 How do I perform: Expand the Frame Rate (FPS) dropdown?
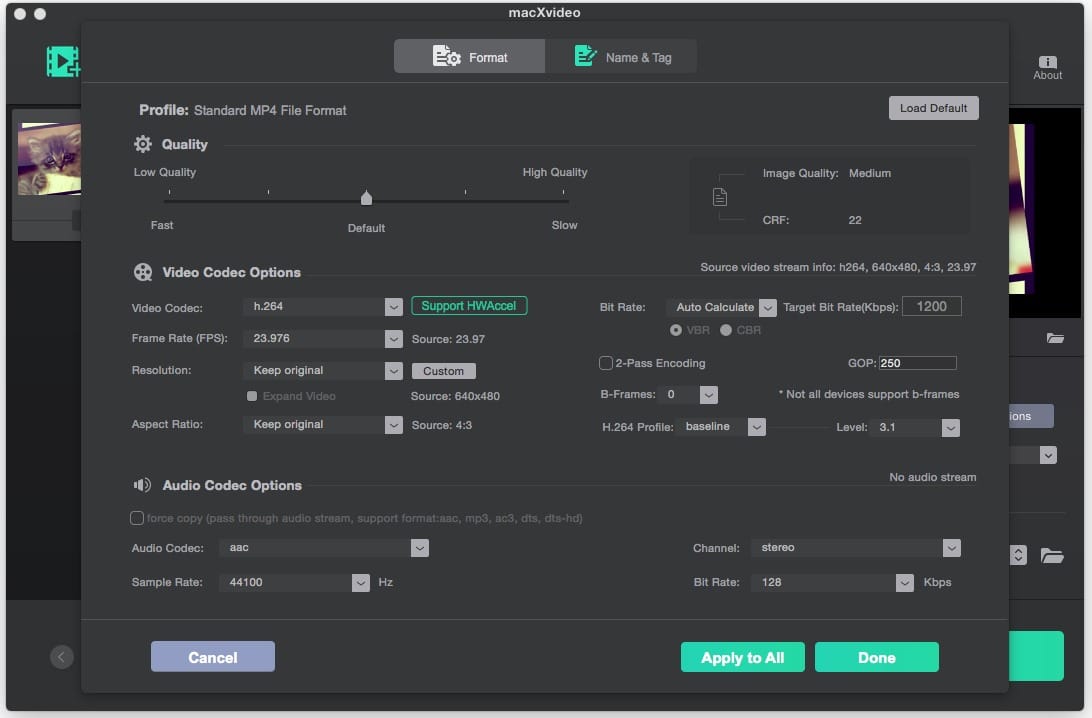point(393,339)
